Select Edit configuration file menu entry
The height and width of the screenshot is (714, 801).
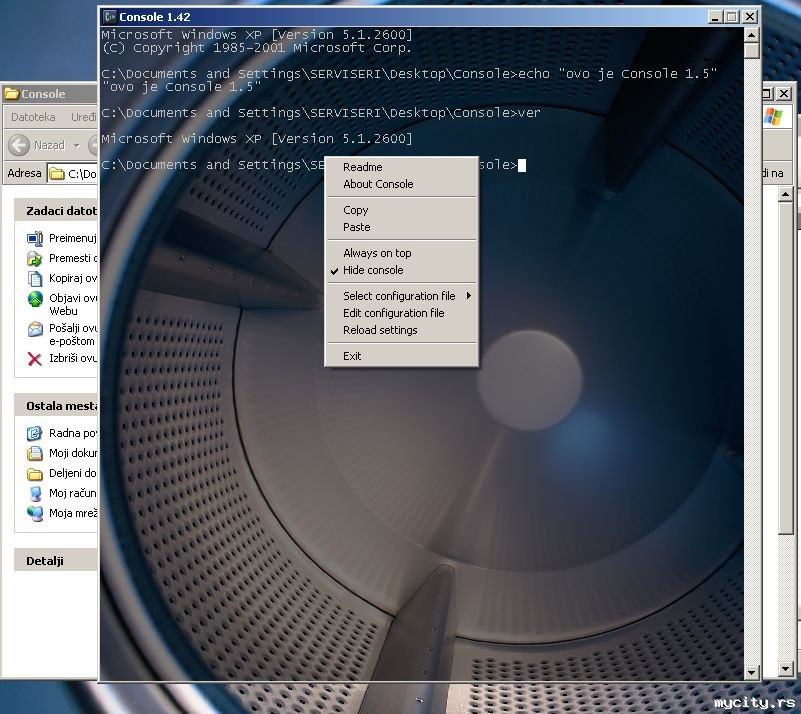tap(393, 313)
